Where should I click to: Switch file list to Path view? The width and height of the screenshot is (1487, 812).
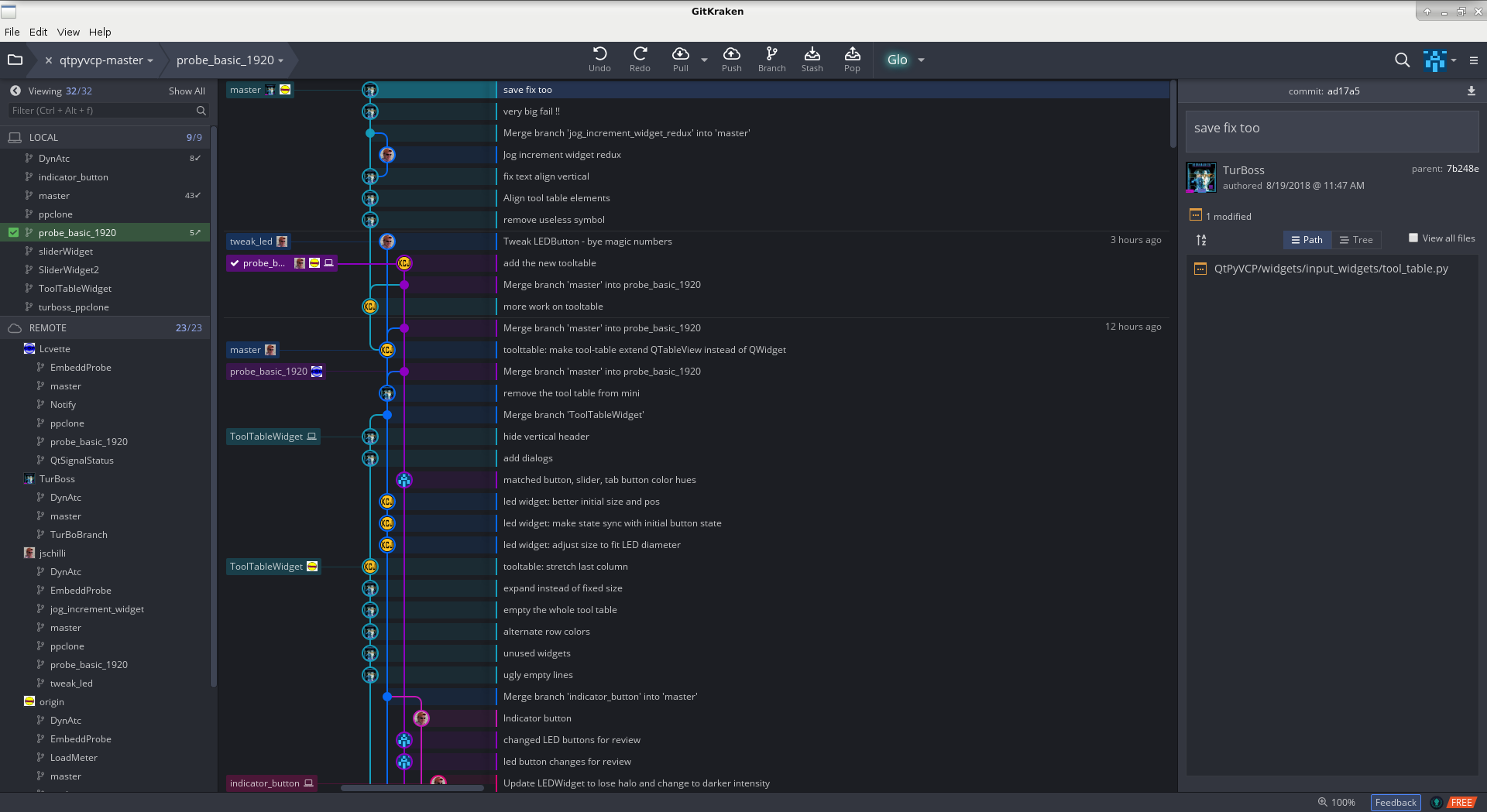click(1307, 240)
